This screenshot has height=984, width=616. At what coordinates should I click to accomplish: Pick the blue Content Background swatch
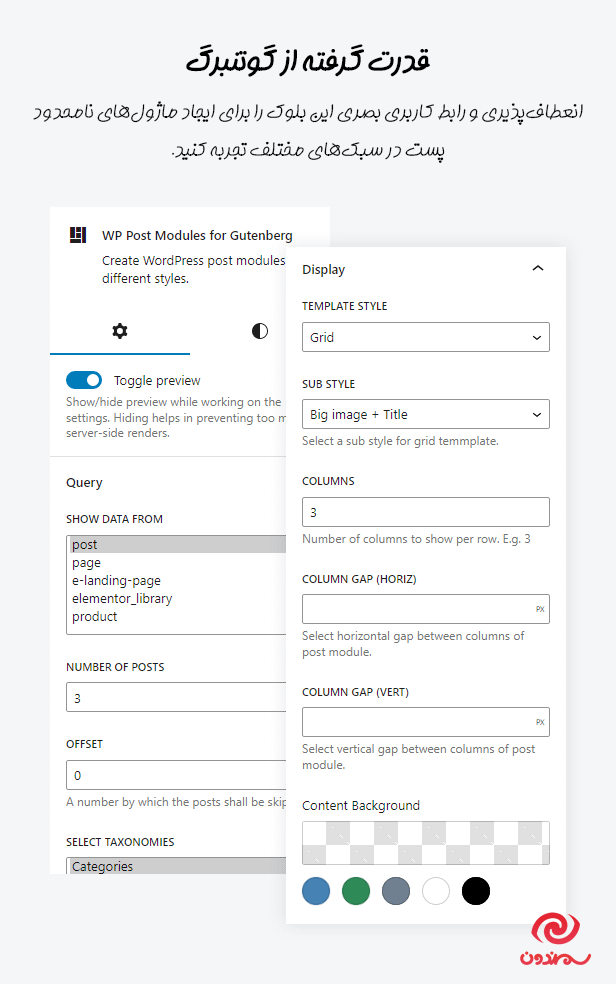[x=316, y=890]
